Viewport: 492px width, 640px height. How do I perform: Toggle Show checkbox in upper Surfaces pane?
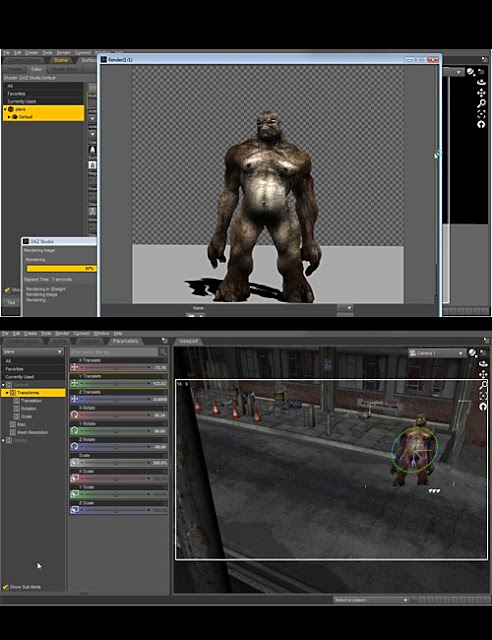click(x=7, y=290)
